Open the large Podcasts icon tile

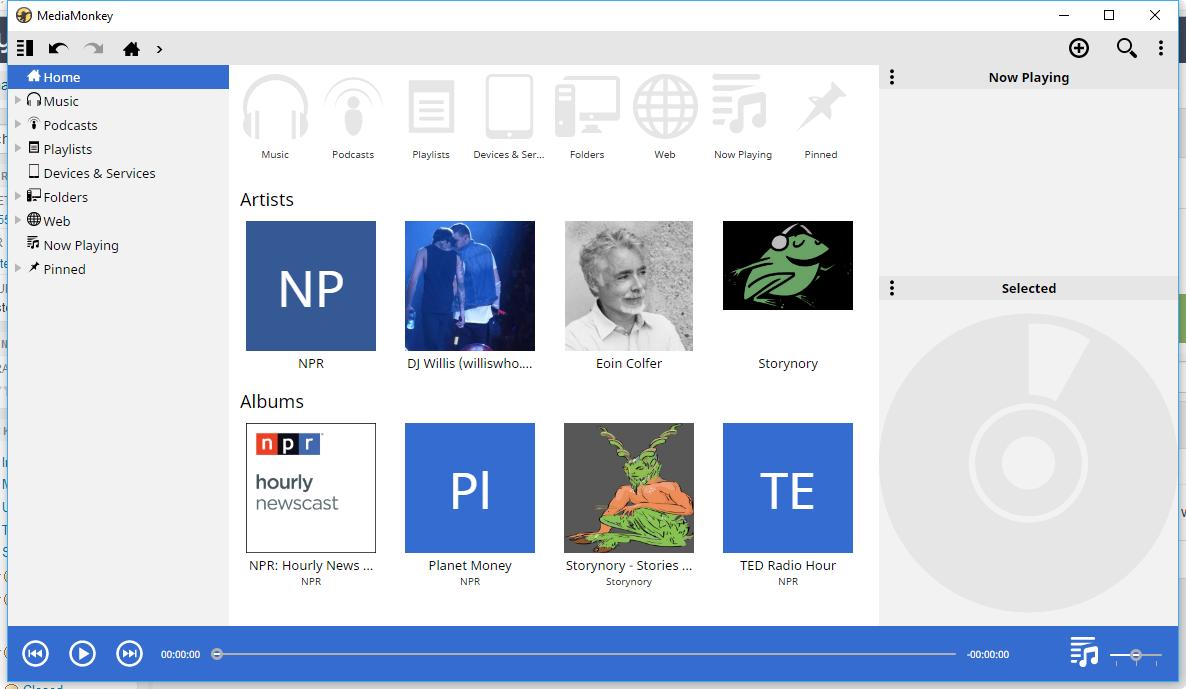[353, 110]
